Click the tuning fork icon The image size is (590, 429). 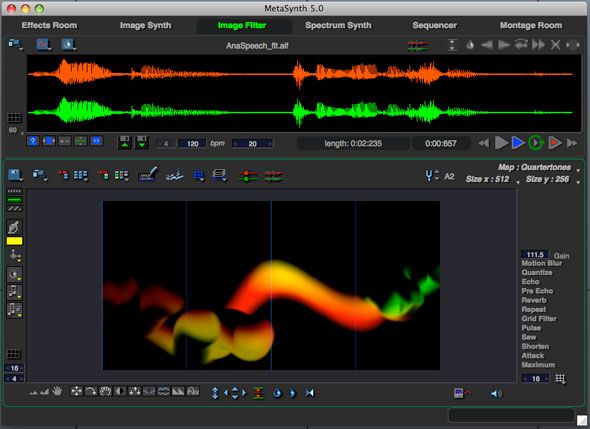pyautogui.click(x=429, y=176)
